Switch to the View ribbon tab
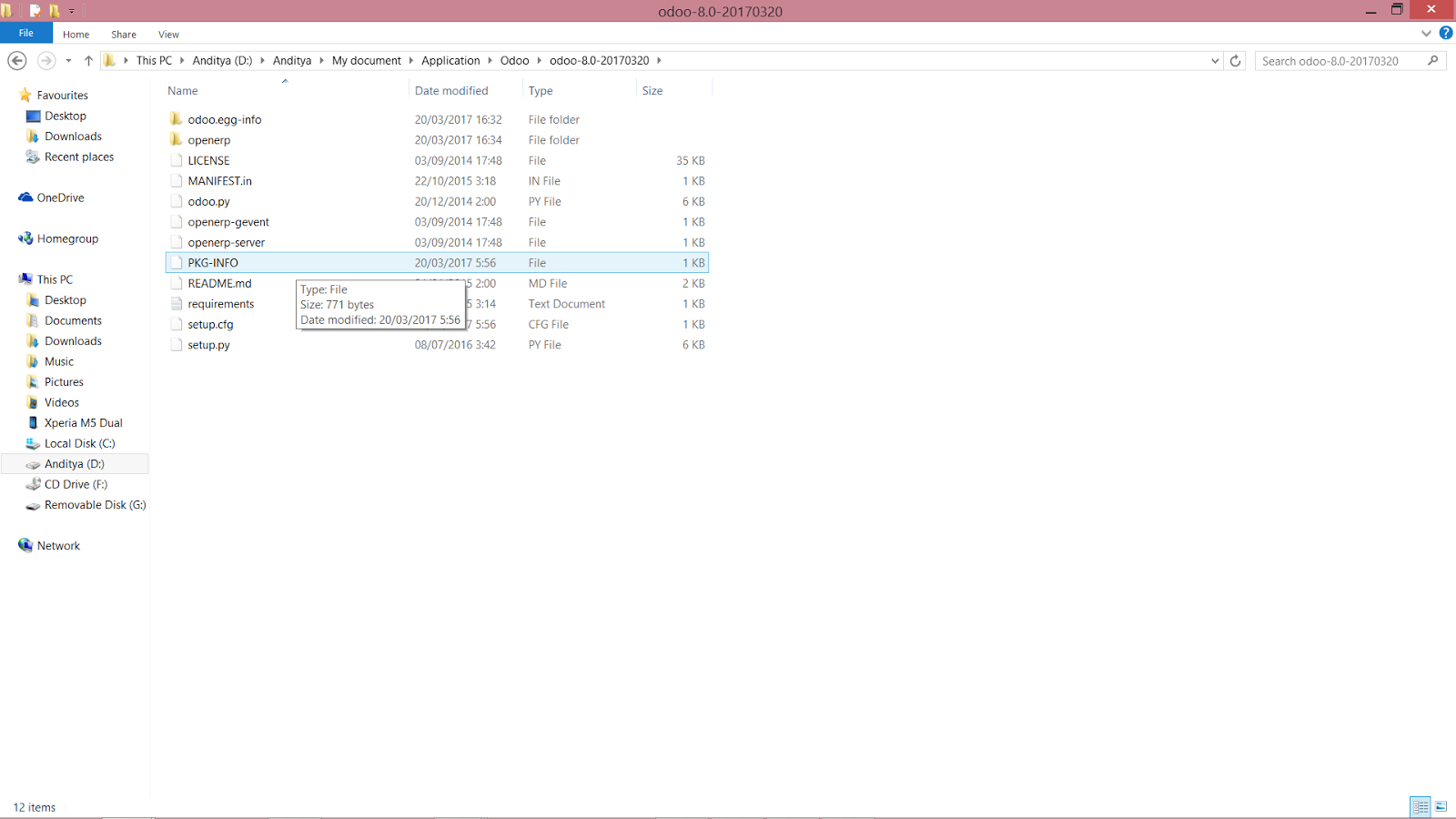Viewport: 1456px width, 819px height. pyautogui.click(x=168, y=35)
